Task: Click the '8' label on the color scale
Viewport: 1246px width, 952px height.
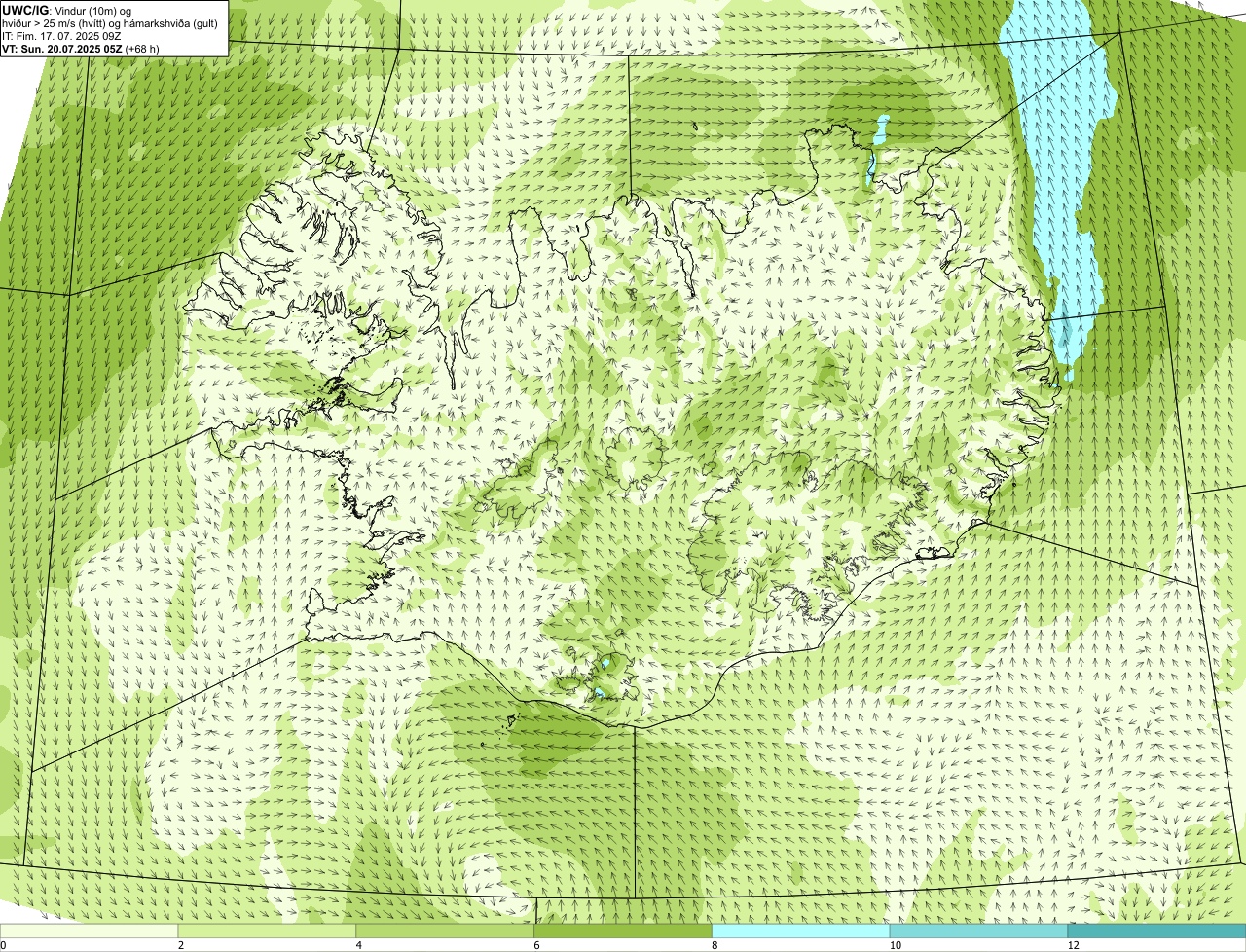Action: click(x=715, y=945)
